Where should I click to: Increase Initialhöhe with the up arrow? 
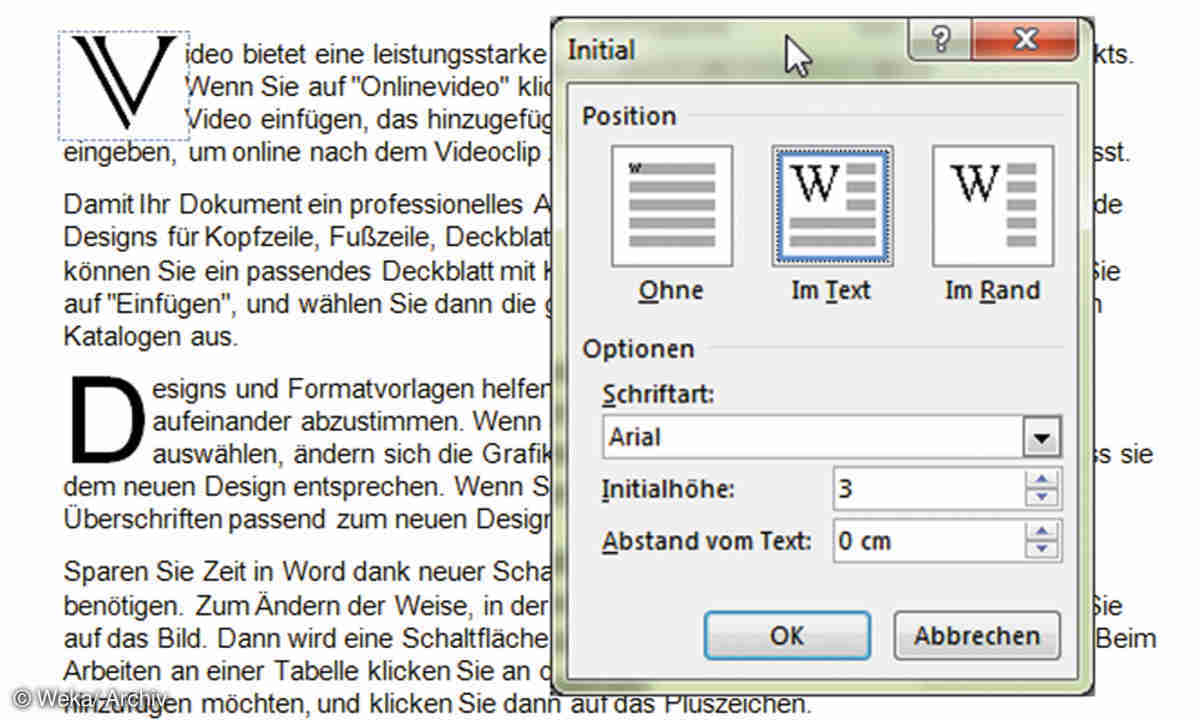(x=1042, y=481)
